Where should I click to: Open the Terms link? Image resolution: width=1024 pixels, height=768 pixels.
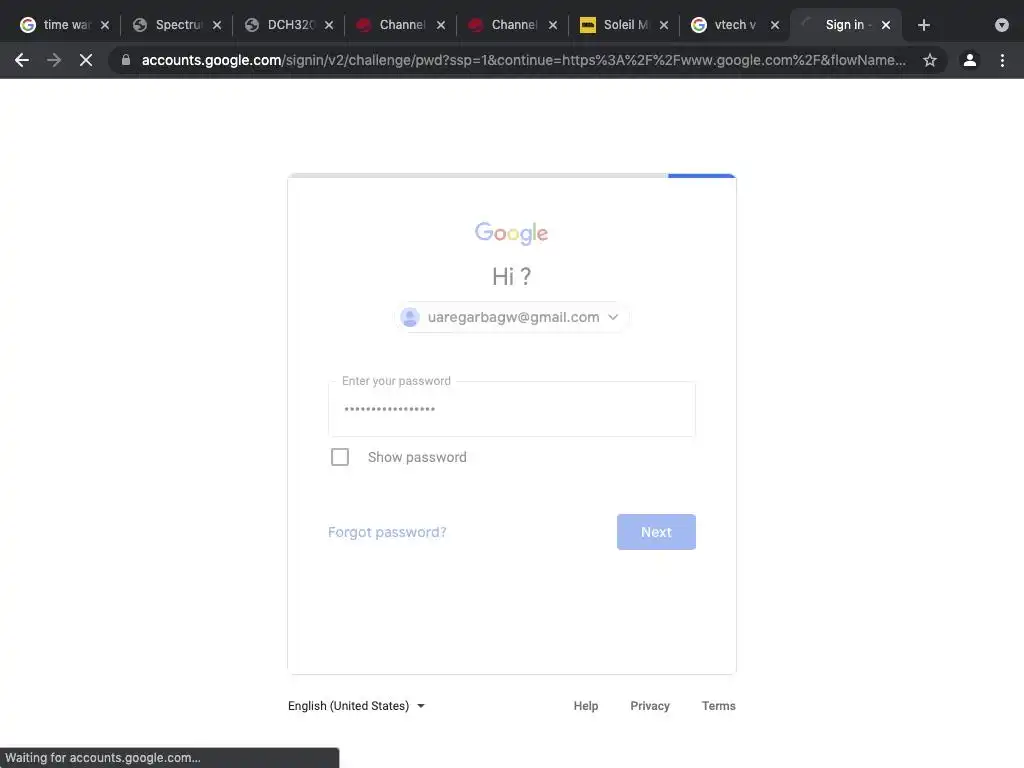tap(718, 706)
